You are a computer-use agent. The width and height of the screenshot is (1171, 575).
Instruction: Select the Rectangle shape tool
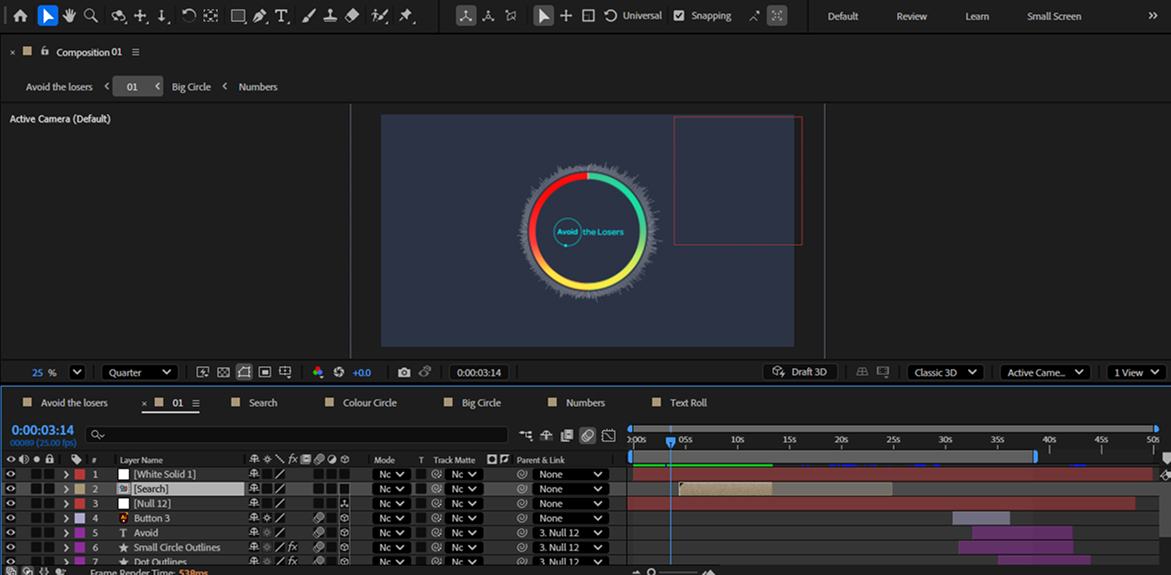click(x=238, y=16)
